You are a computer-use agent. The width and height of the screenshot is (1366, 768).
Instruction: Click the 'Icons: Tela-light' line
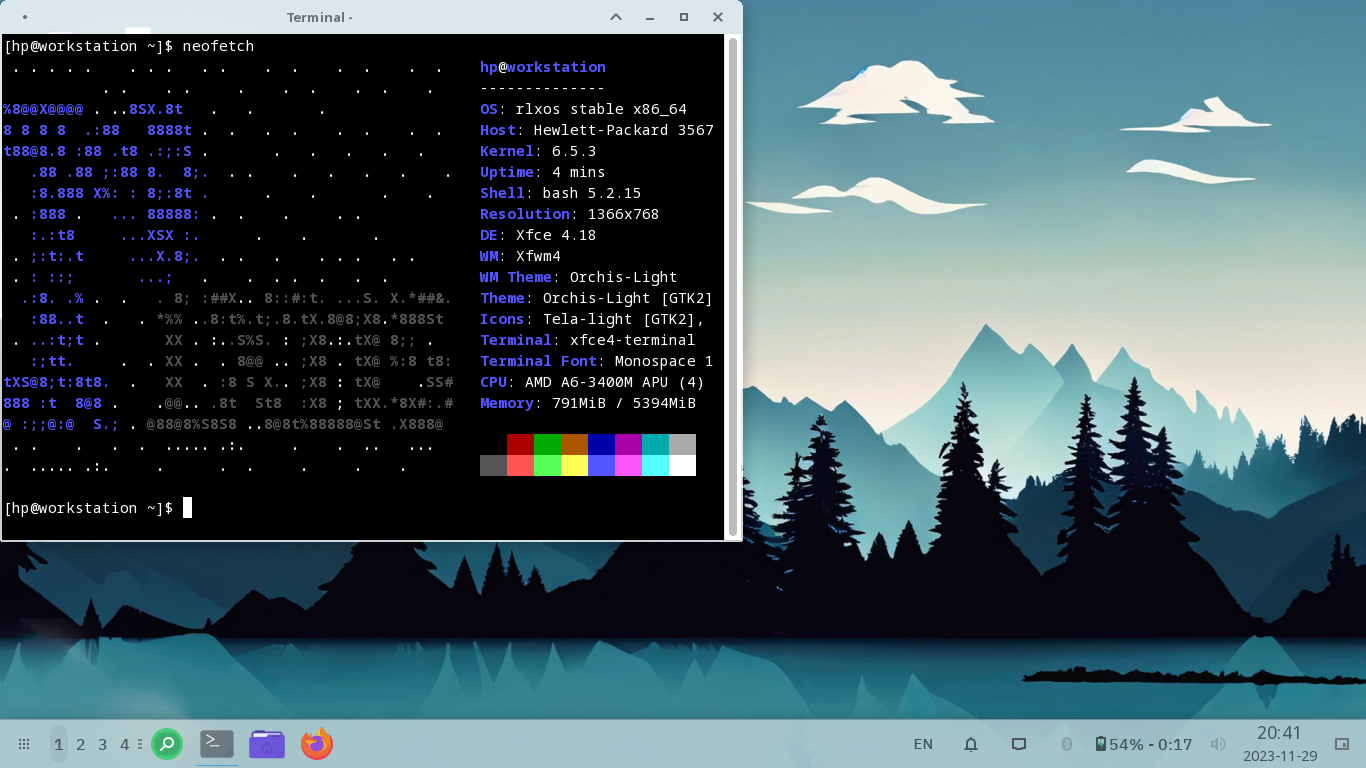(593, 319)
